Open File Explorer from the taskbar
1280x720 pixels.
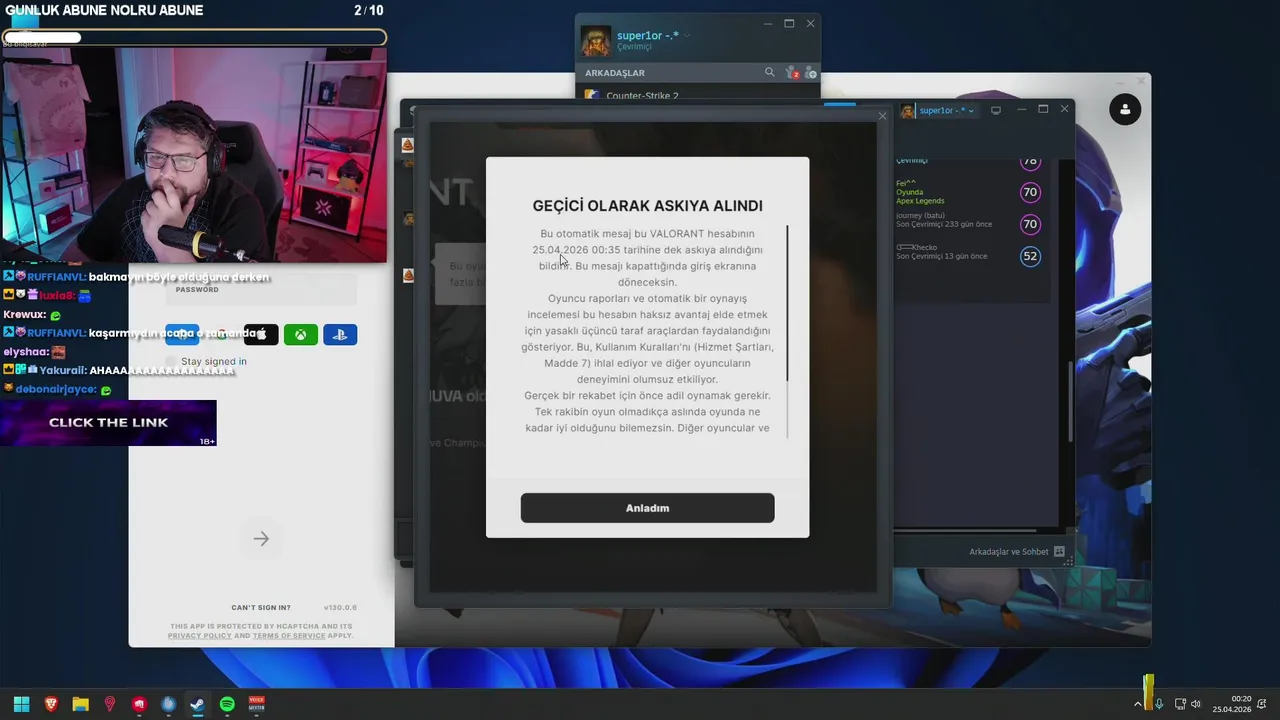click(80, 704)
